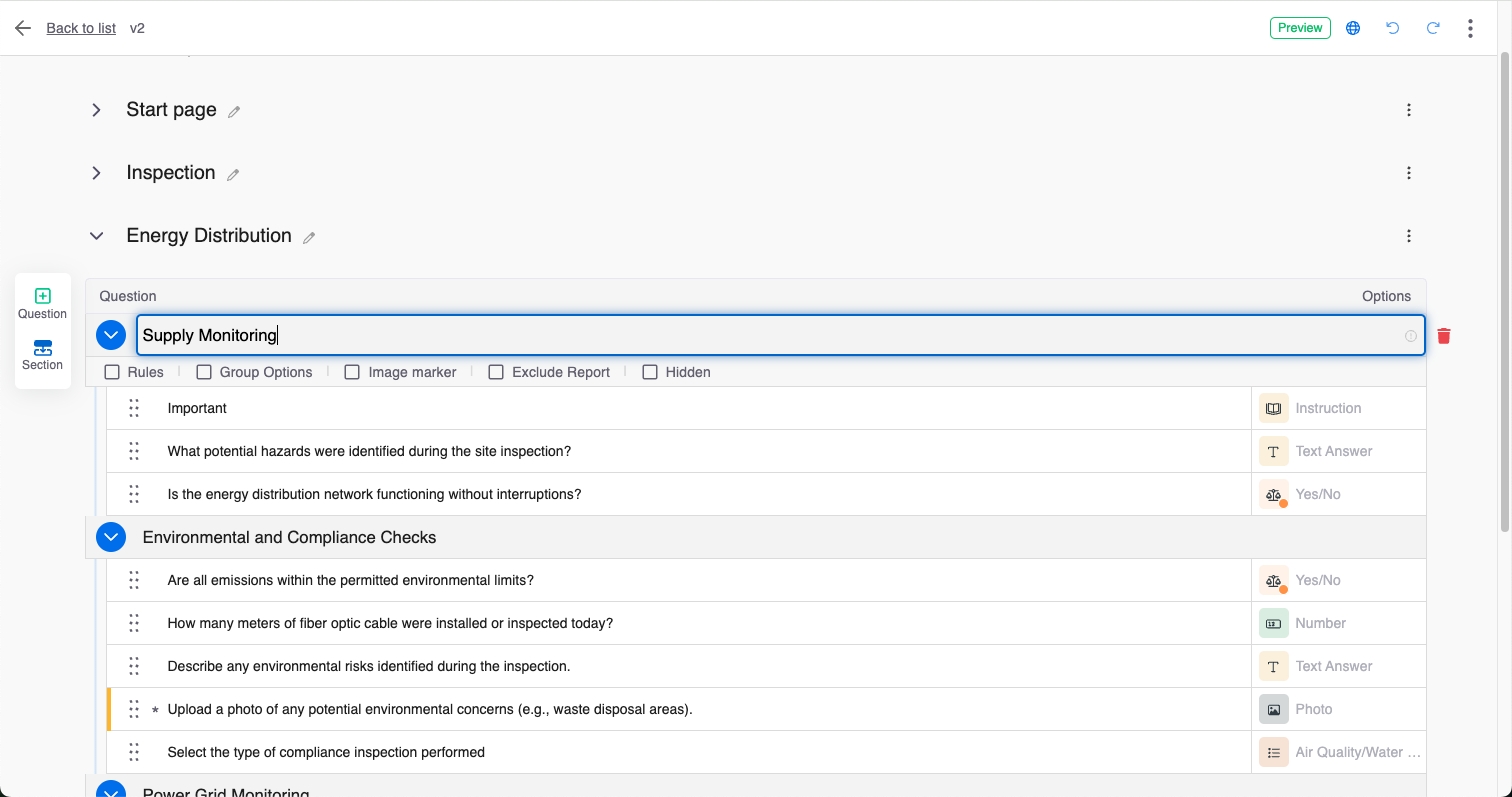Click the Preview button
The width and height of the screenshot is (1512, 797).
(x=1300, y=28)
